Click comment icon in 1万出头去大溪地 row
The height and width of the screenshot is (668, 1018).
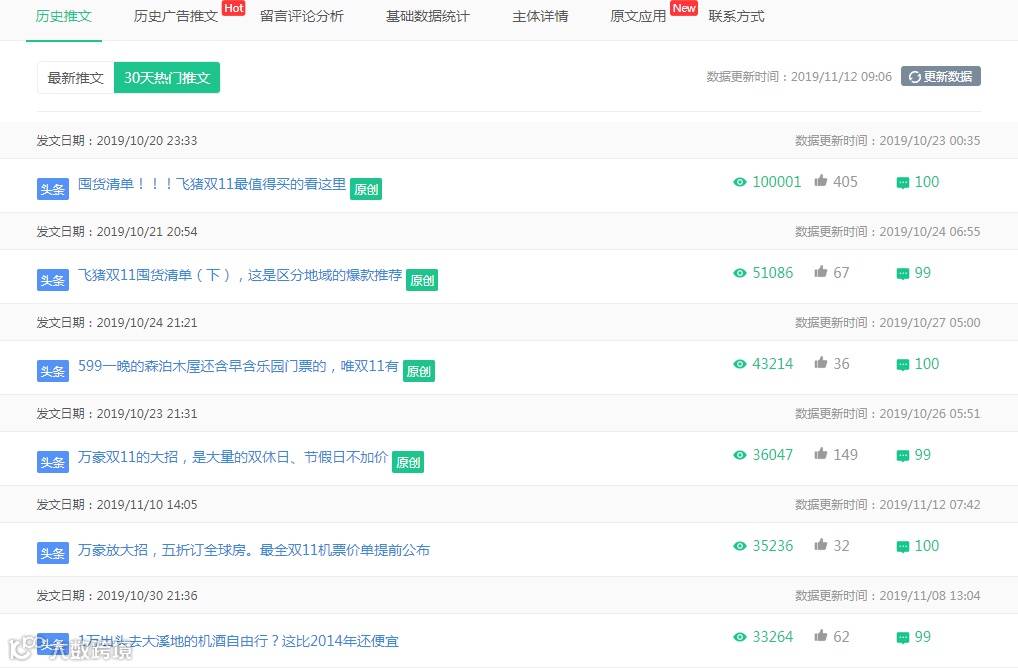902,637
